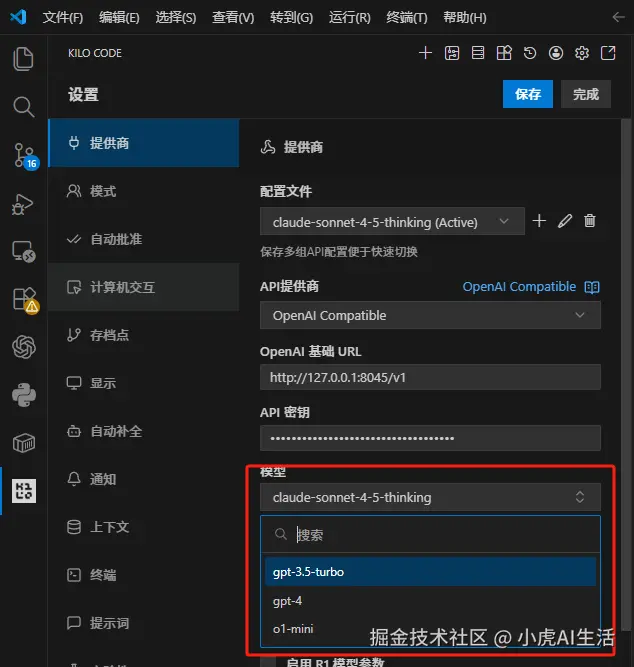The height and width of the screenshot is (667, 634).
Task: Start a new Kilo Code task
Action: [425, 53]
